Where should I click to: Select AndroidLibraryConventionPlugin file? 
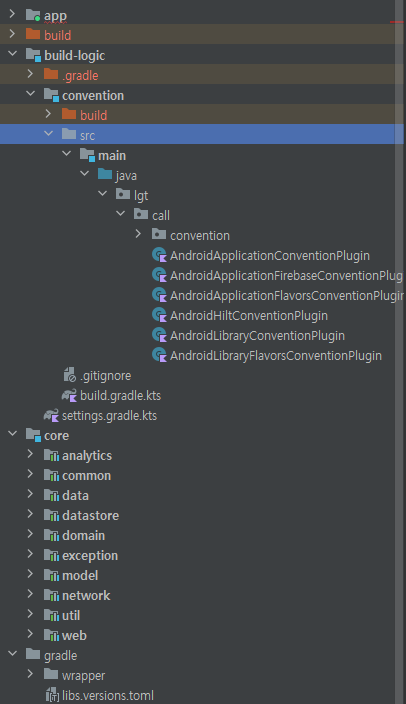[x=257, y=335]
